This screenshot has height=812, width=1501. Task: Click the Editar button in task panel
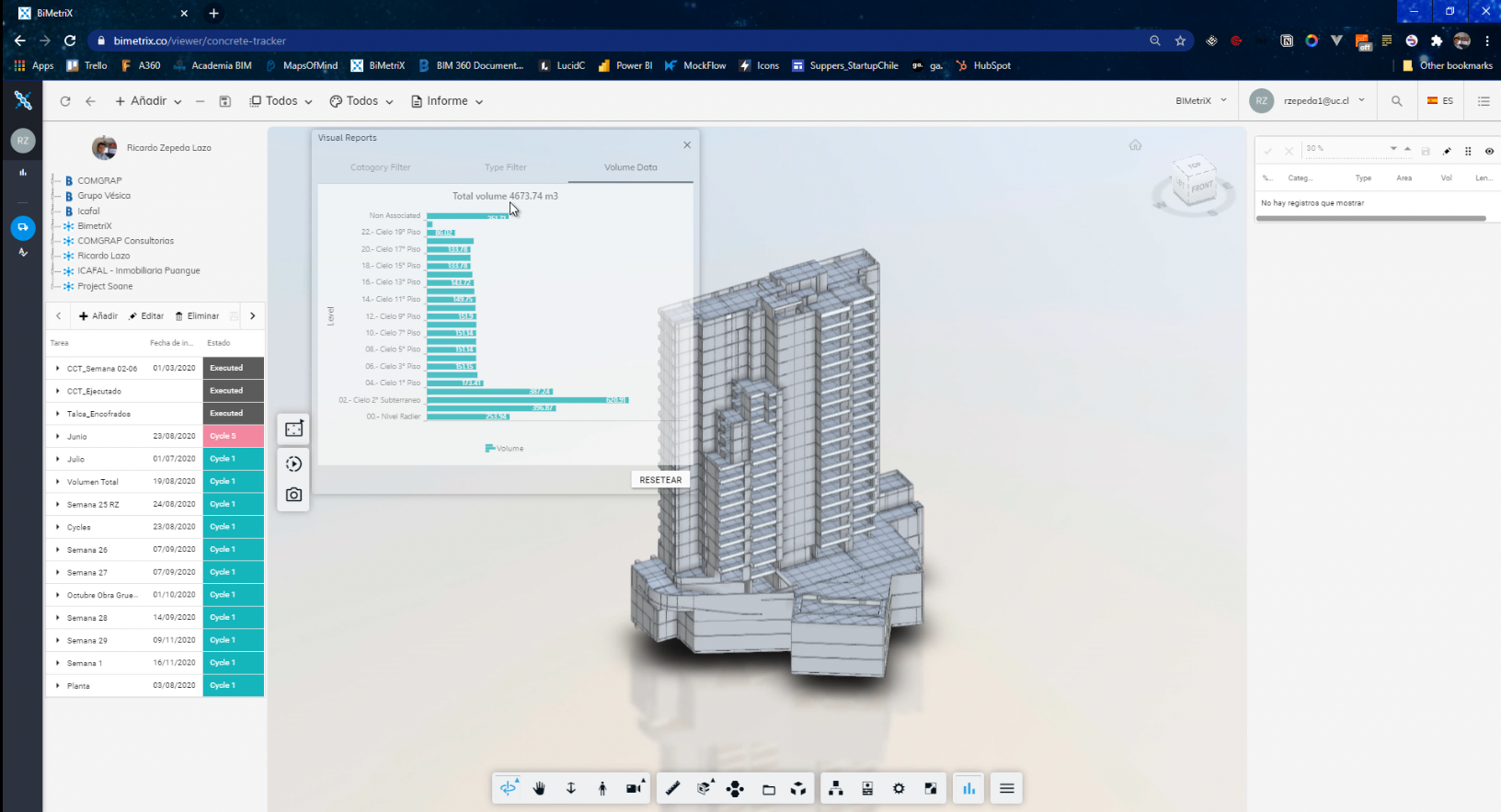[x=146, y=316]
